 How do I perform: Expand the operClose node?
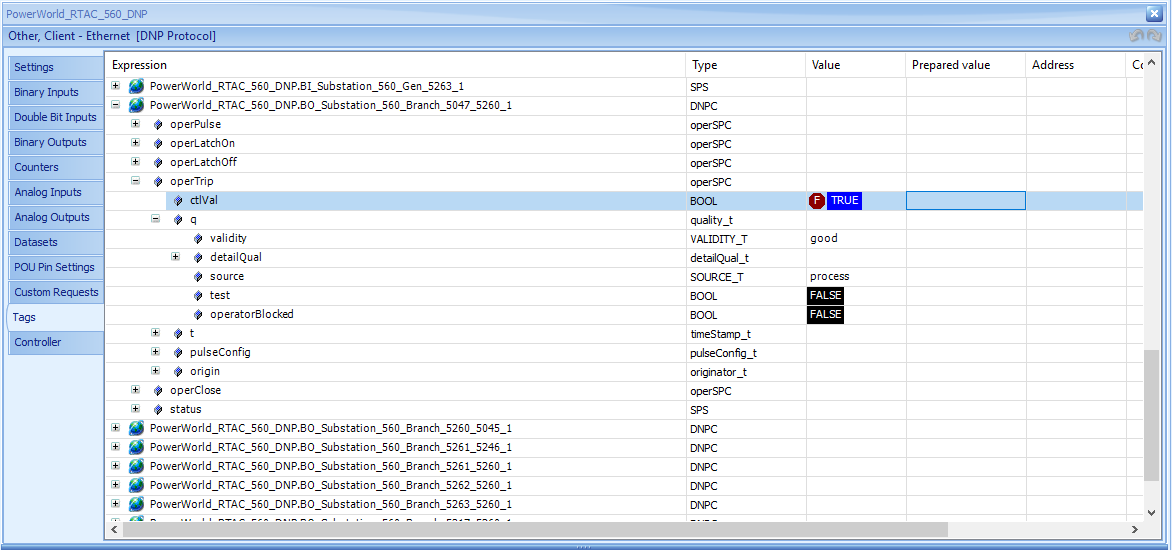135,390
